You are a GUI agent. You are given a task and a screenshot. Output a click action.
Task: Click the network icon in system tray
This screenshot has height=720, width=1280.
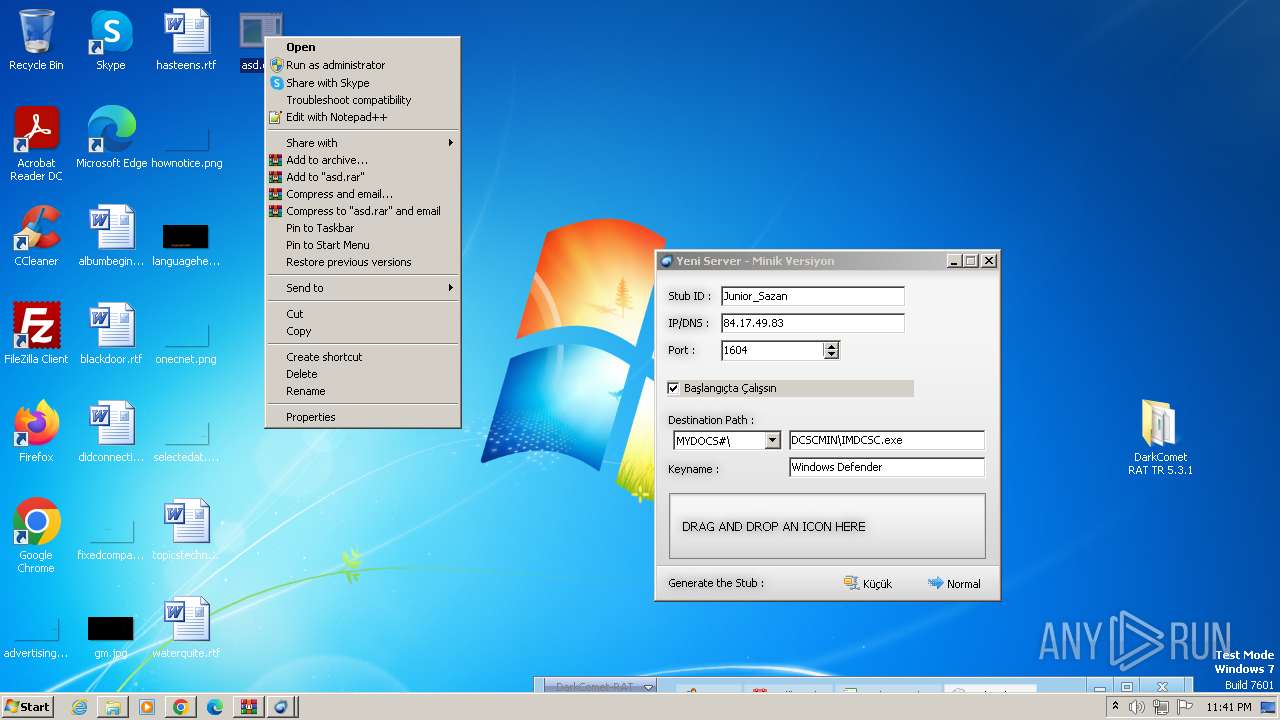point(1160,707)
